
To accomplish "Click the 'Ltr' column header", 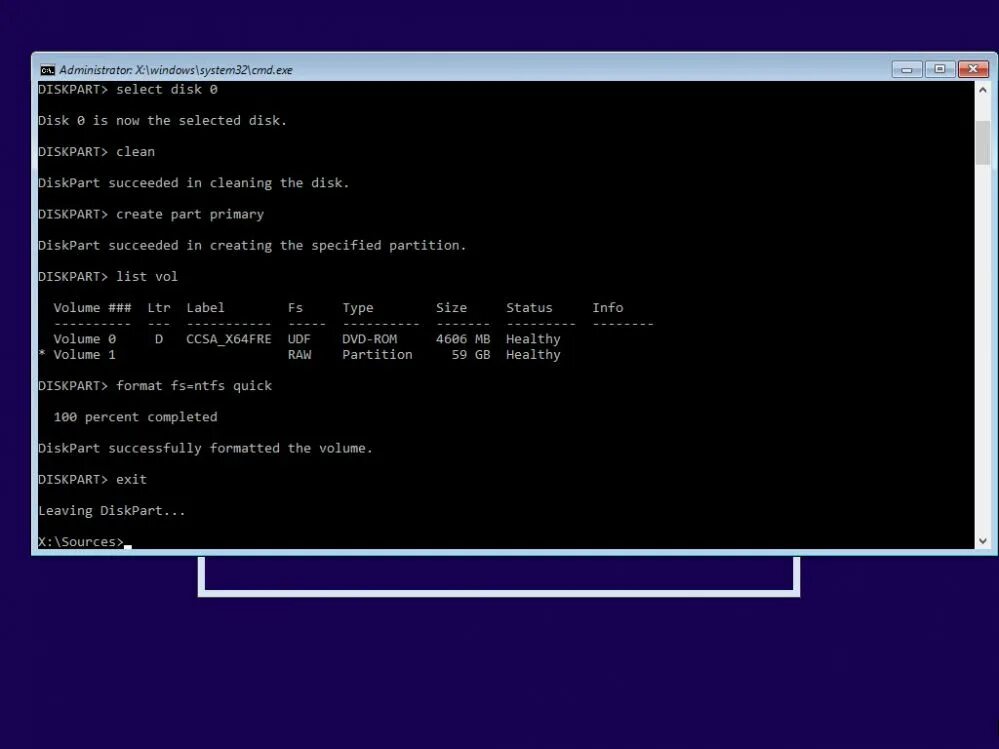I will pos(159,308).
